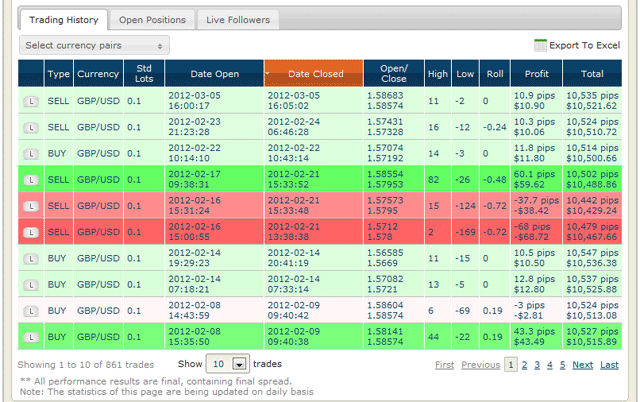
Task: Go to the First page link
Action: pos(444,365)
